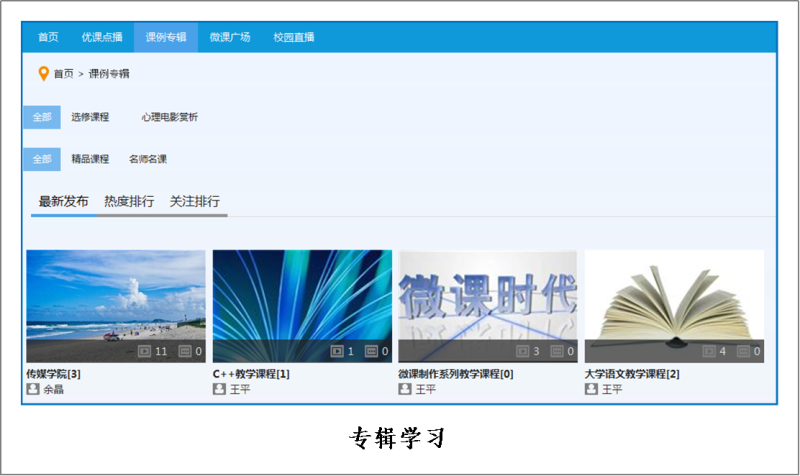This screenshot has height=476, width=800.
Task: Open the C++教学课程[1] album title
Action: click(x=251, y=374)
